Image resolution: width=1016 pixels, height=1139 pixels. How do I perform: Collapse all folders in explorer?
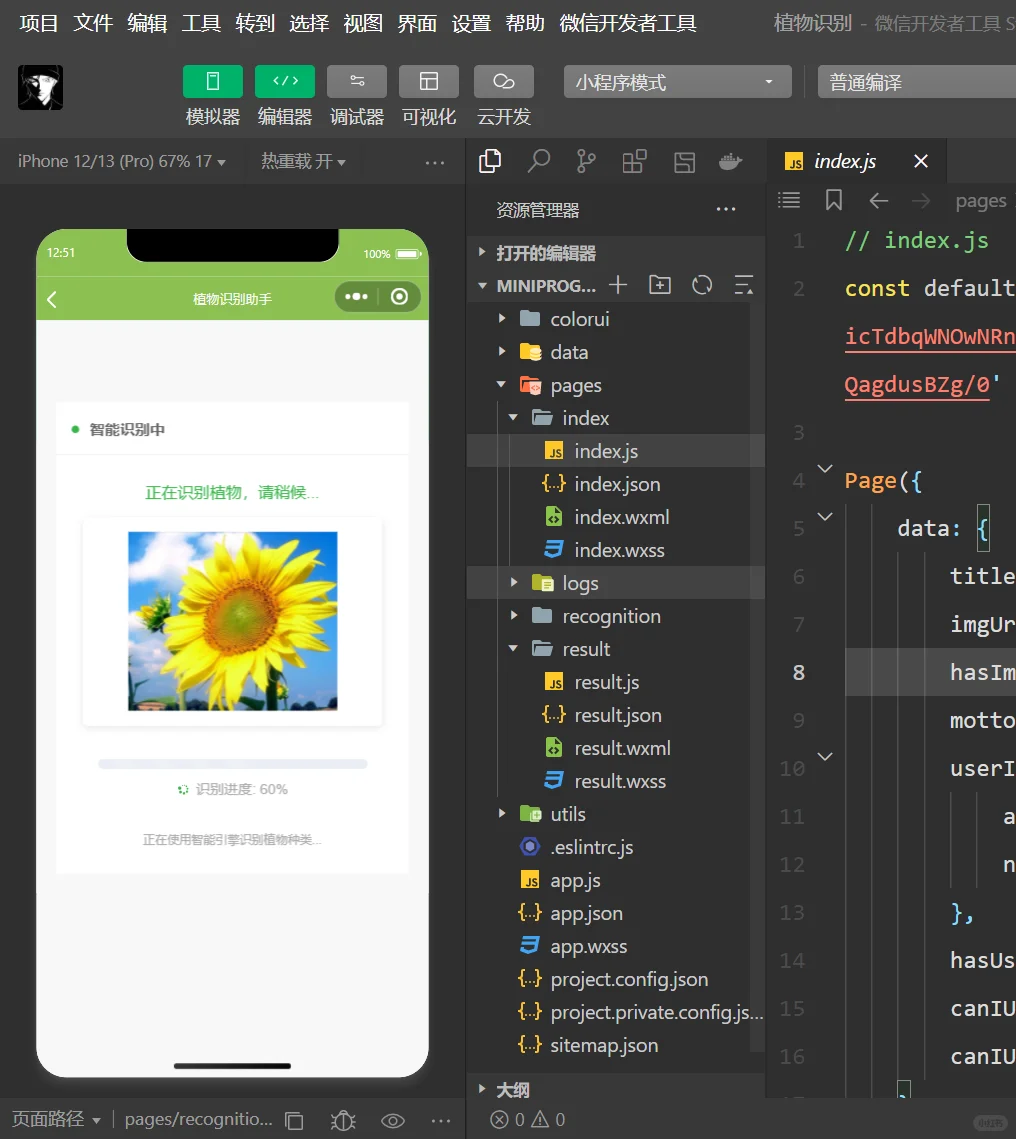click(744, 285)
